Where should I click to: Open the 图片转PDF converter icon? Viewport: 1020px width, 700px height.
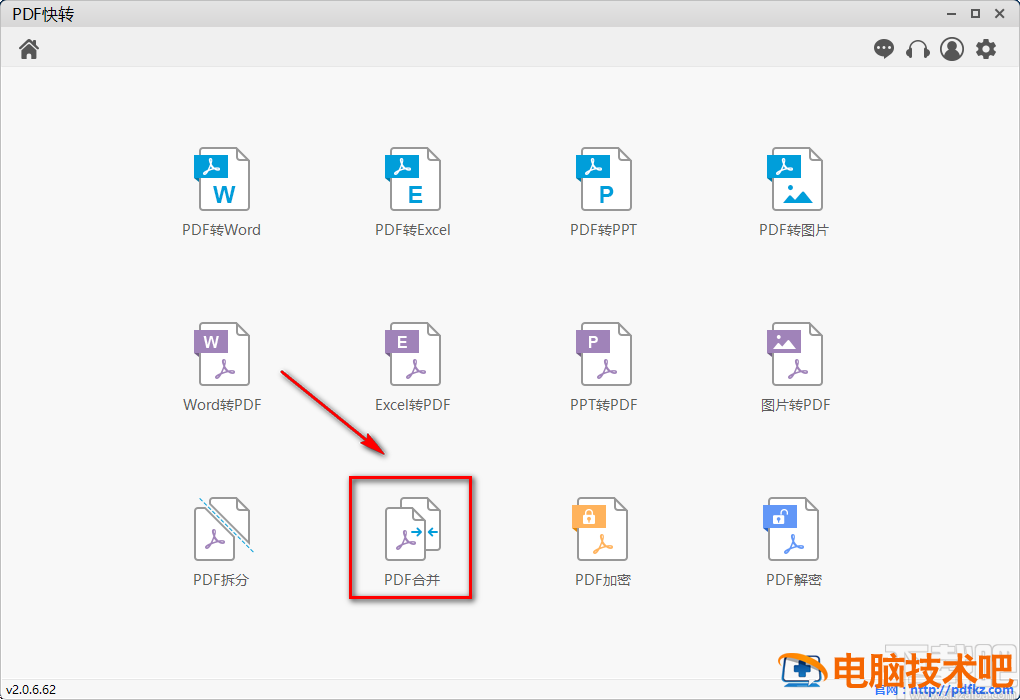click(794, 354)
